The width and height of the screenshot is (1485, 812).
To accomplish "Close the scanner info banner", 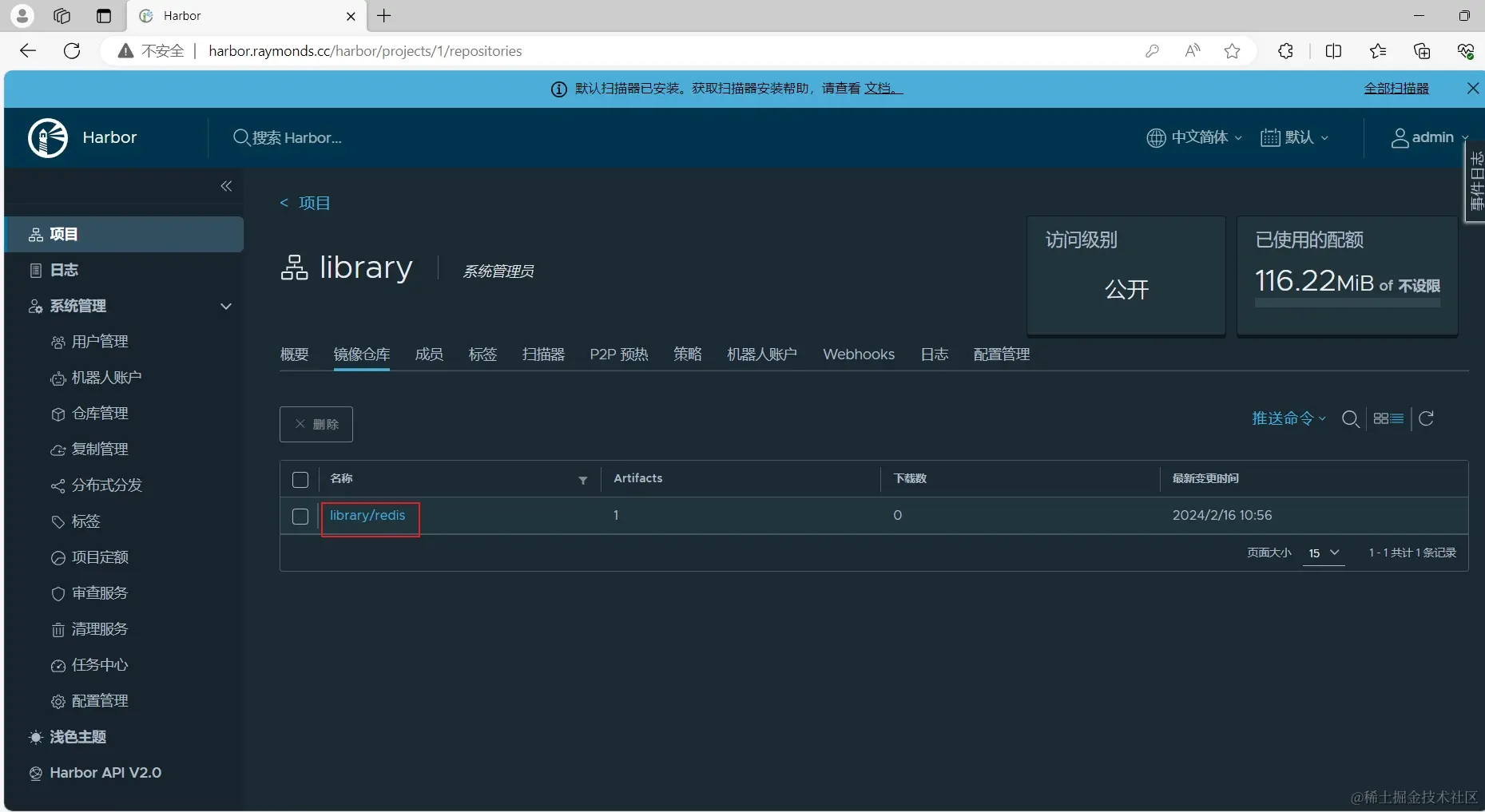I will (x=1472, y=89).
